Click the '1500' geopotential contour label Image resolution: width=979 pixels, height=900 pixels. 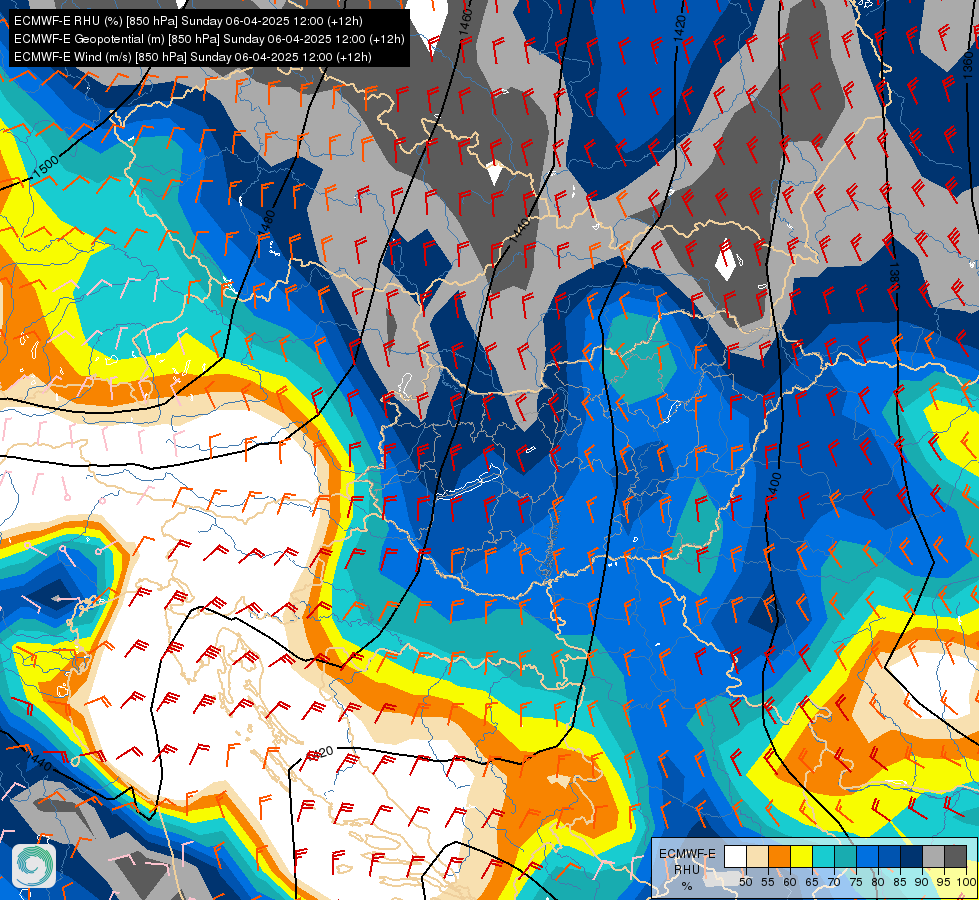point(46,166)
